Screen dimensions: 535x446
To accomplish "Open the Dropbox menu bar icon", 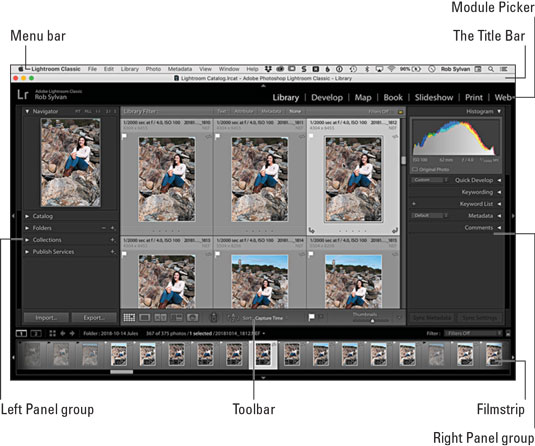I will click(x=268, y=69).
